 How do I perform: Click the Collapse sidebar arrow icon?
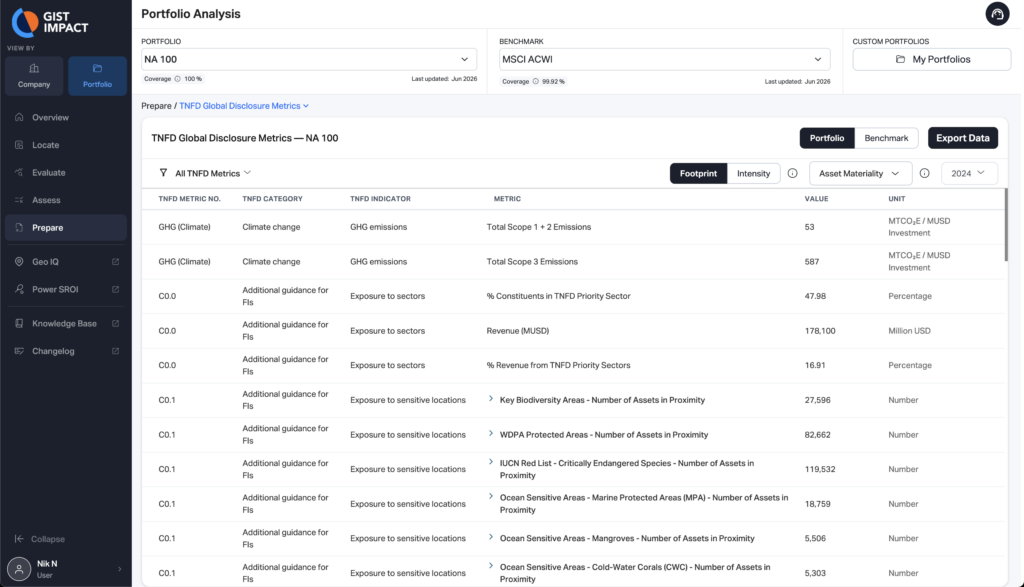pos(19,539)
